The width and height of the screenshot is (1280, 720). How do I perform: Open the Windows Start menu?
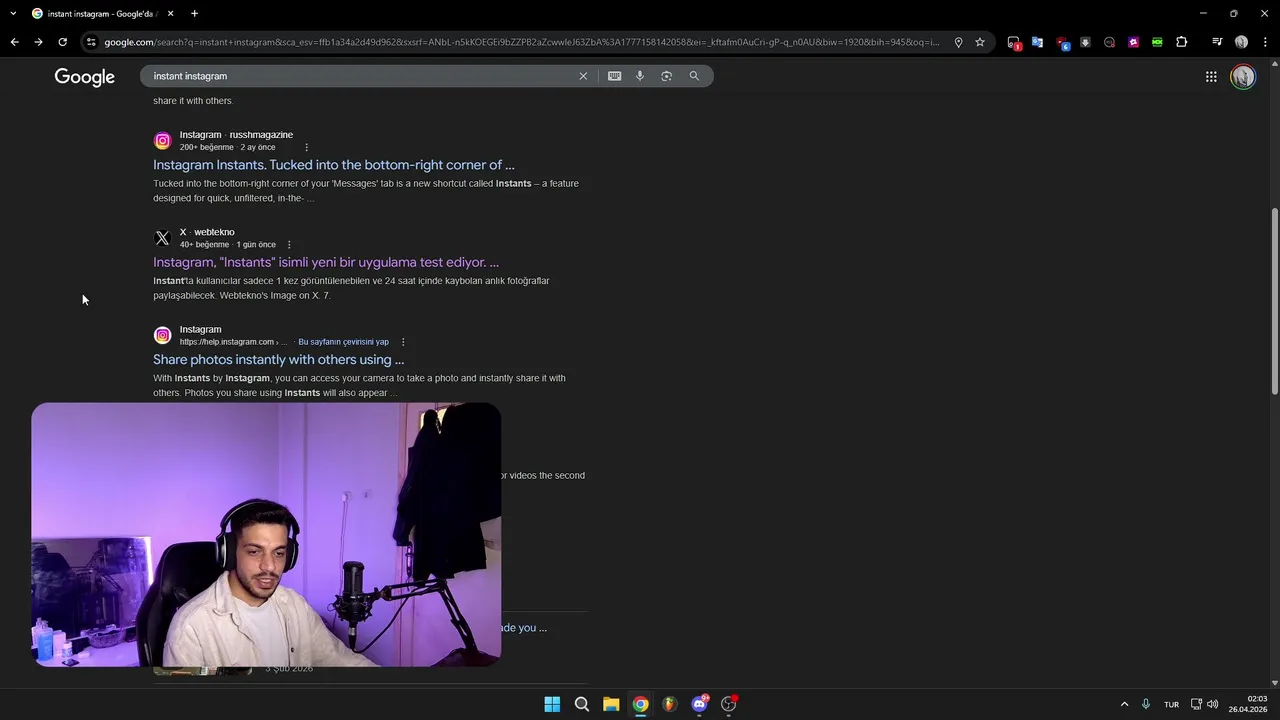click(x=552, y=704)
